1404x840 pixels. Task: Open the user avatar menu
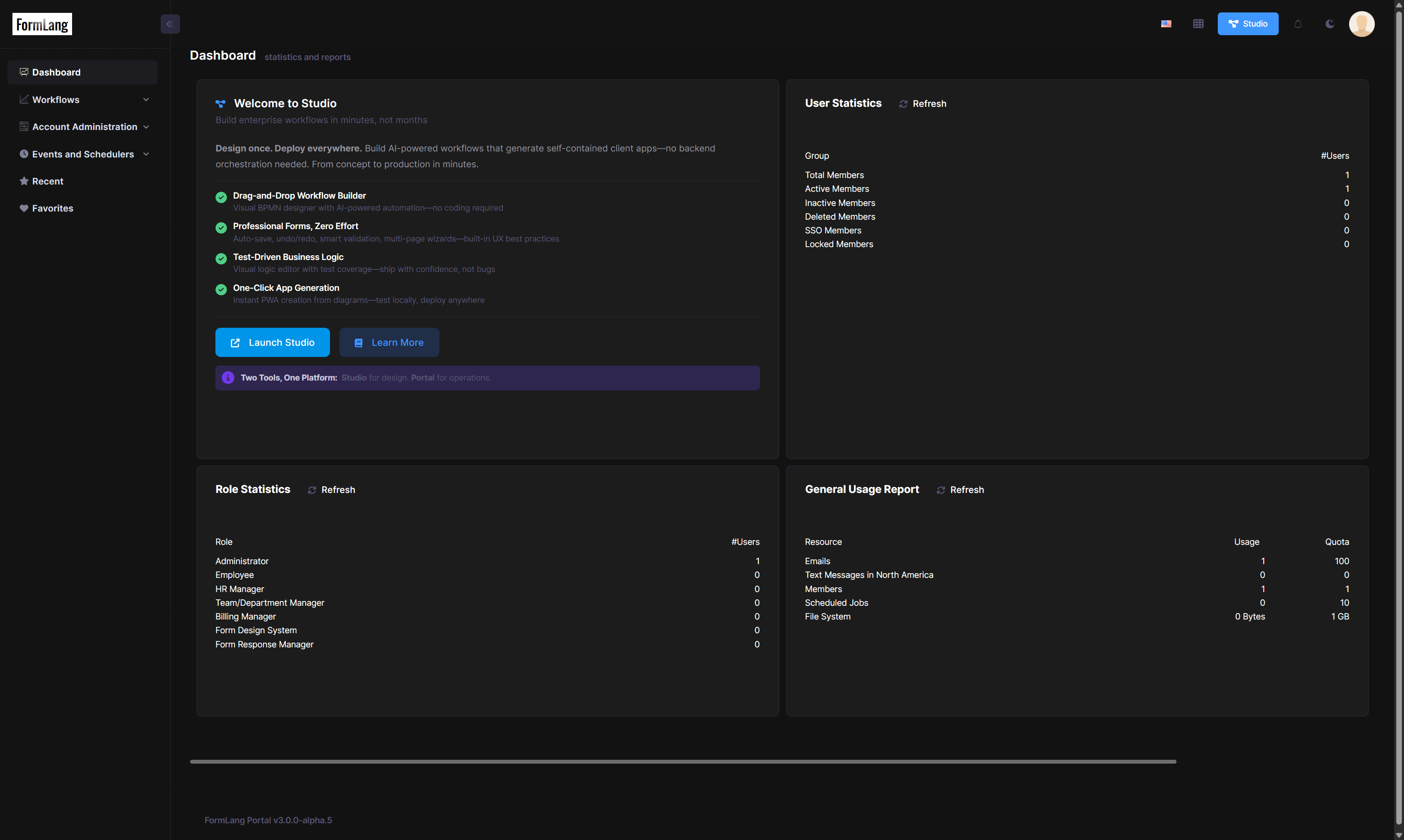coord(1362,24)
